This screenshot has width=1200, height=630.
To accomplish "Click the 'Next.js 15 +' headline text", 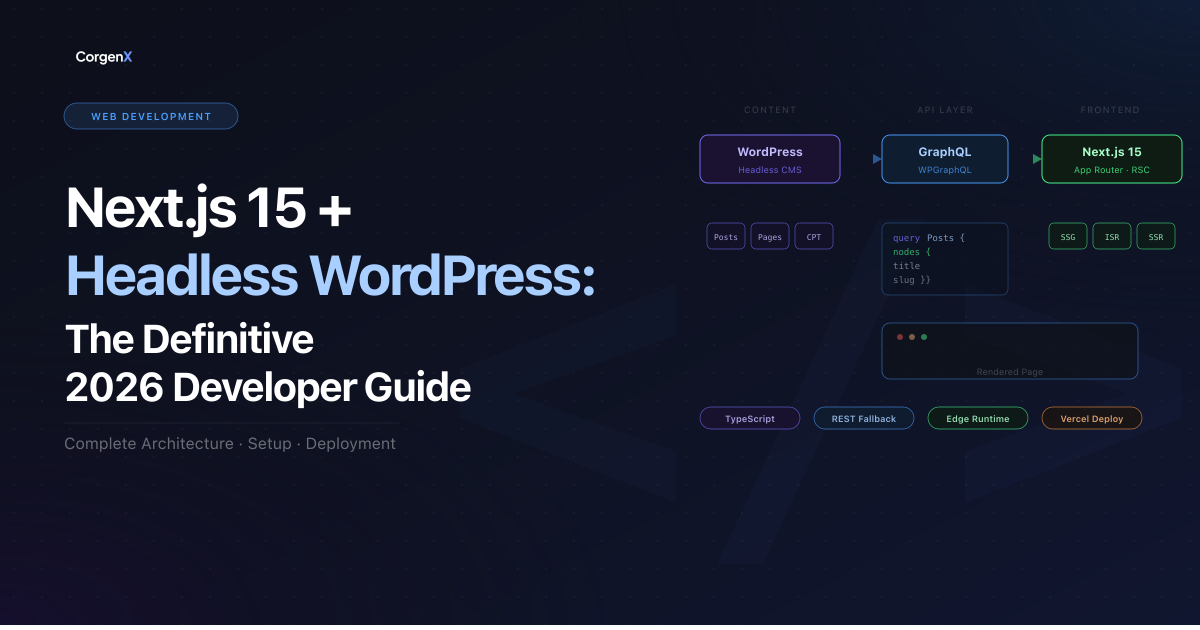I will coord(209,209).
